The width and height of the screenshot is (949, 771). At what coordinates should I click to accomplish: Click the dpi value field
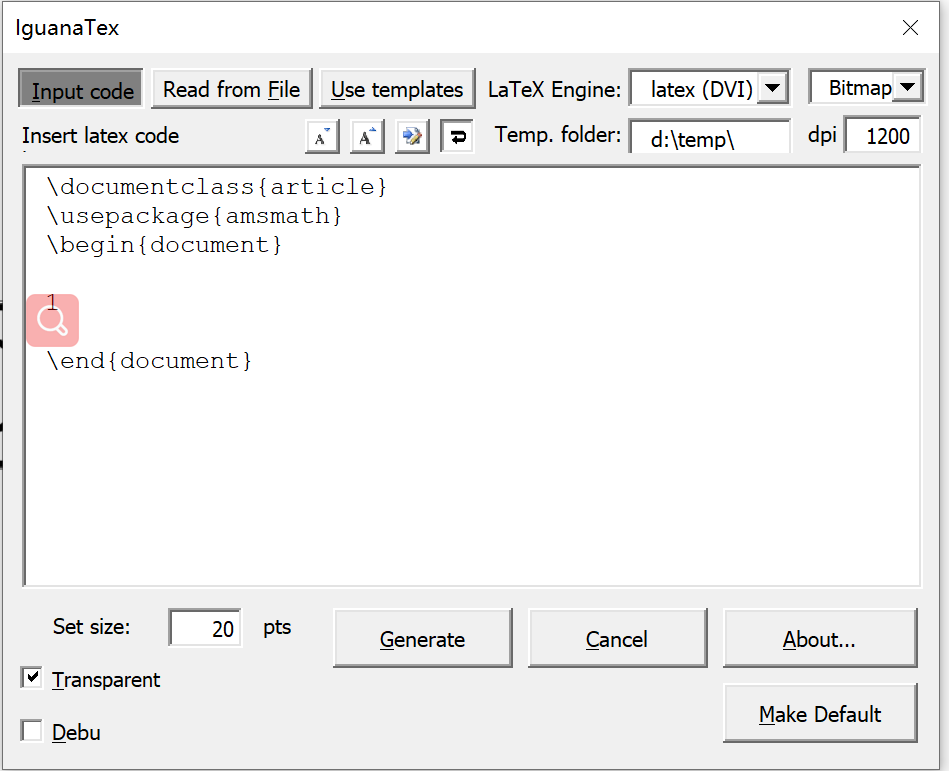(x=882, y=135)
